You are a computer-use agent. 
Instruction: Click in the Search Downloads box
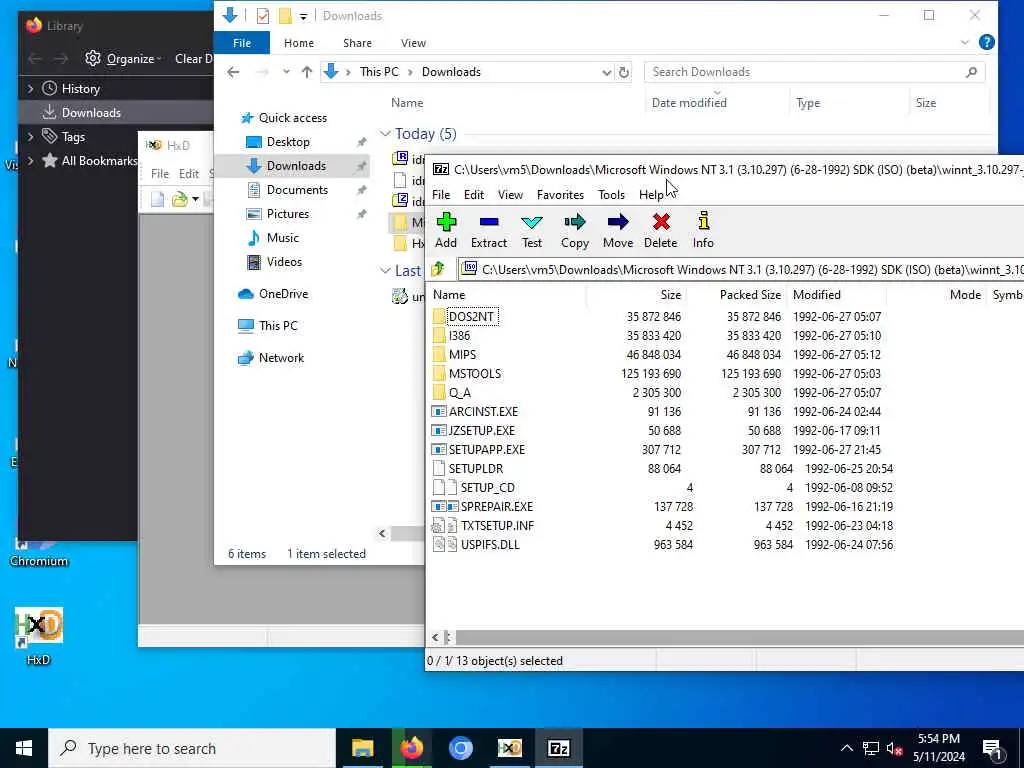click(x=814, y=72)
